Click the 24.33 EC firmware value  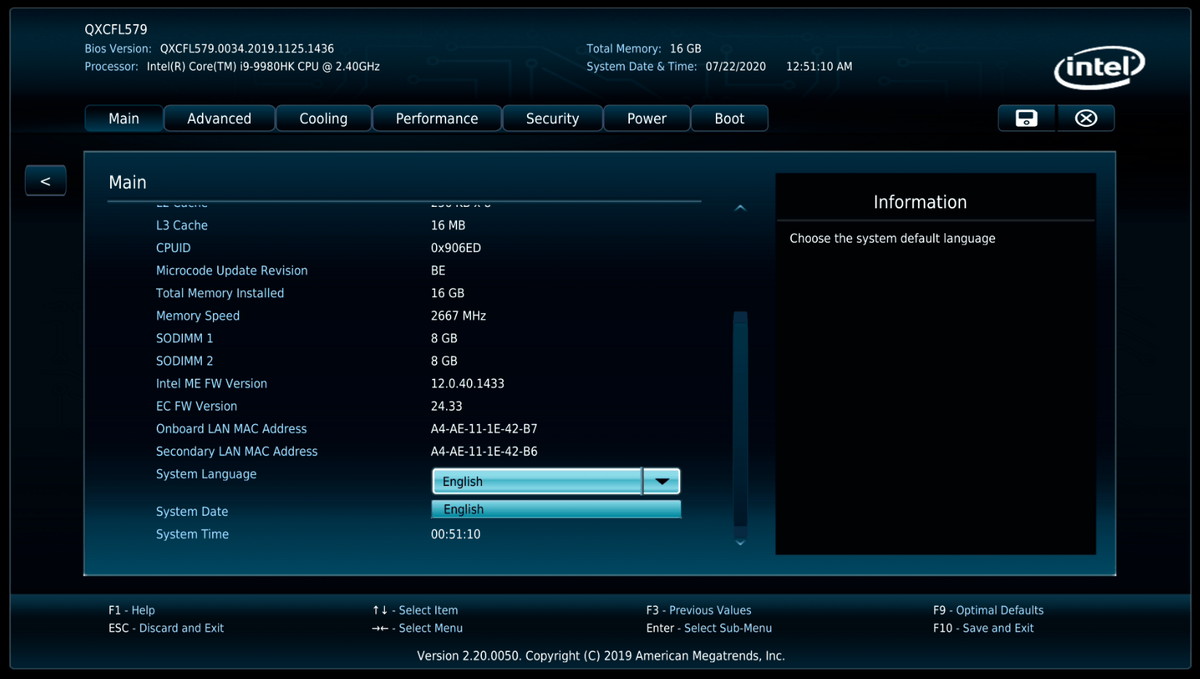coord(447,406)
